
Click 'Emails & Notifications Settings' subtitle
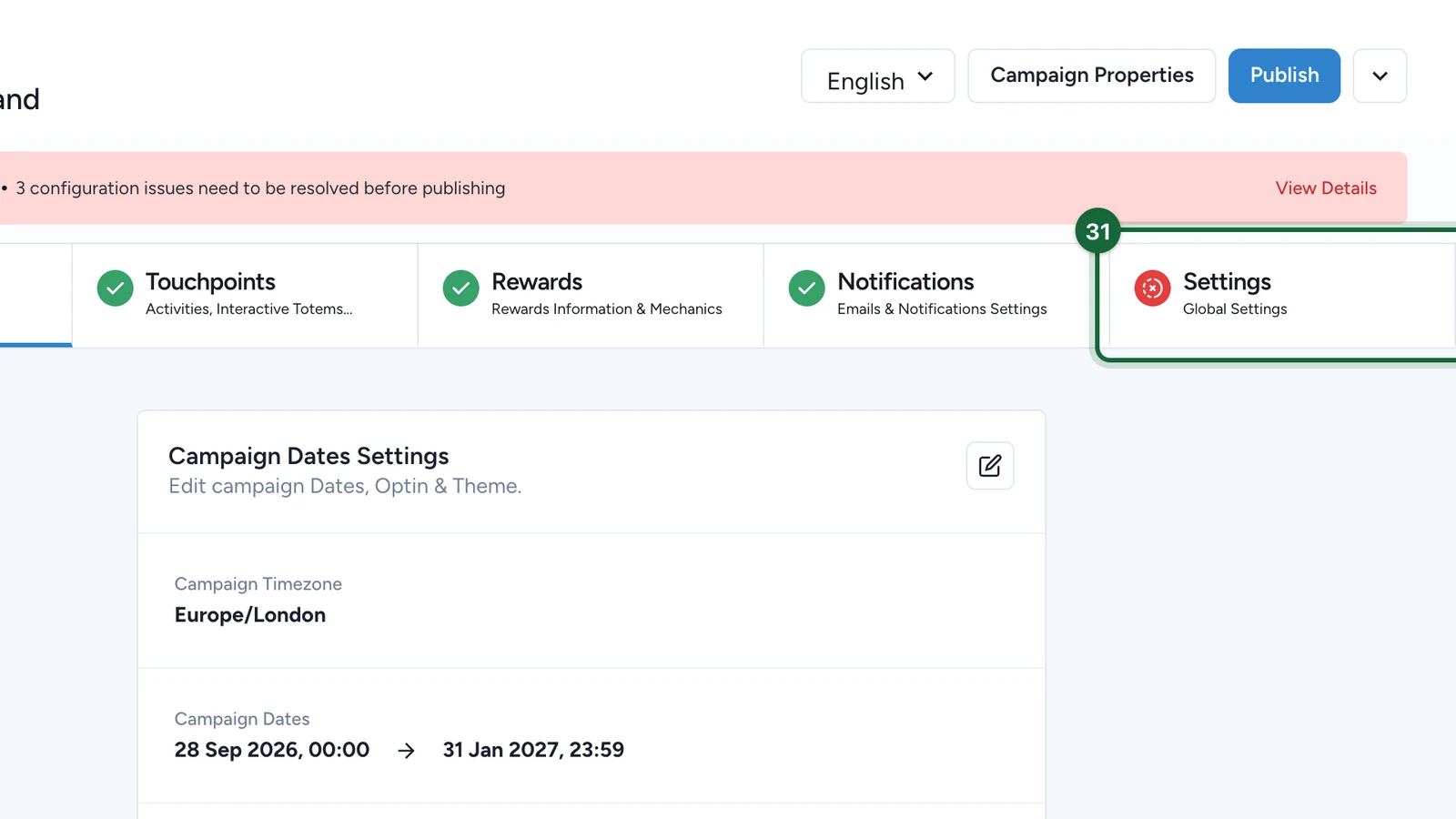[942, 309]
